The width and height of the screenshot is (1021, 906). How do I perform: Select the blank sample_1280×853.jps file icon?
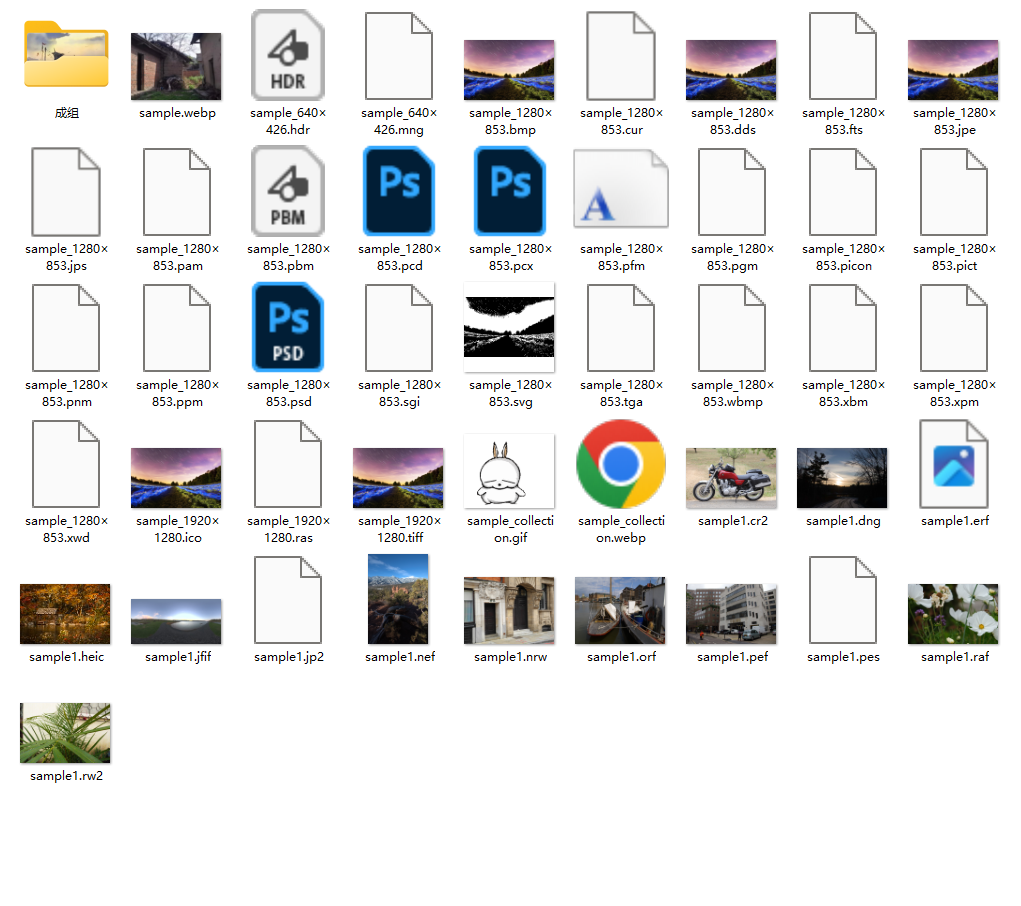tap(66, 192)
